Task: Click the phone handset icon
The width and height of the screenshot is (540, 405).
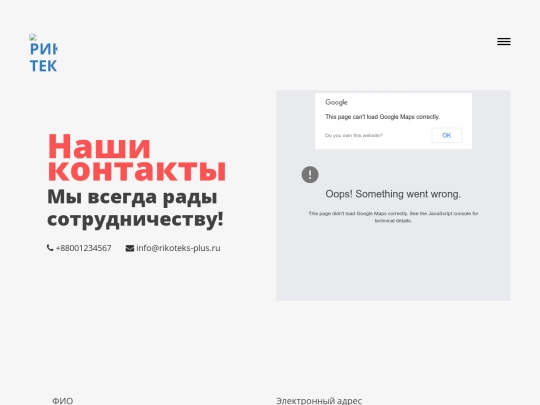Action: click(50, 248)
